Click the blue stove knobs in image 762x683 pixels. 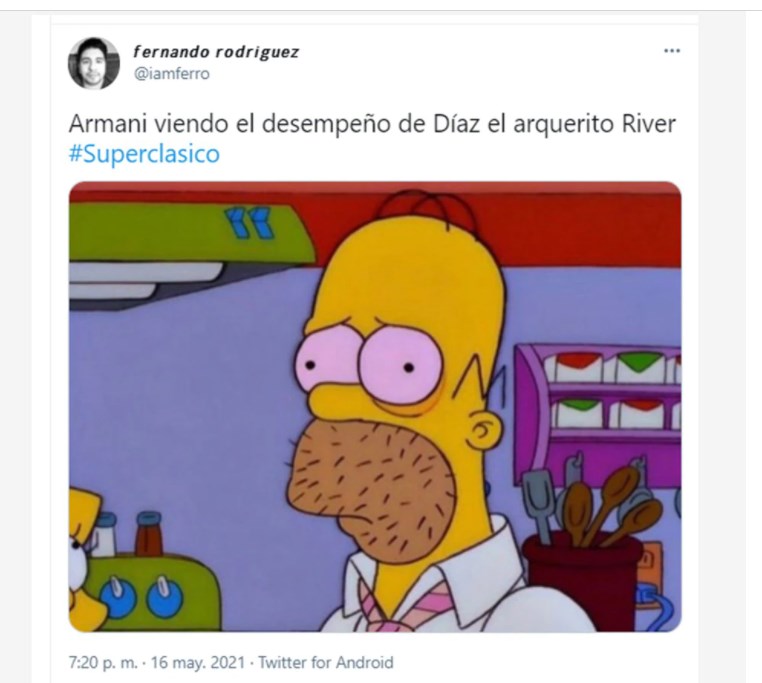[x=141, y=598]
